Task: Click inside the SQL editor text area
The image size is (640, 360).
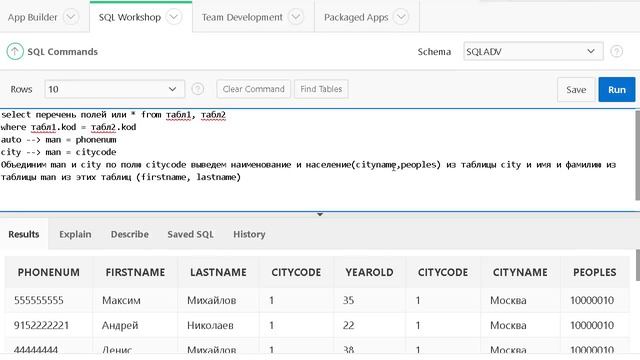Action: 317,160
